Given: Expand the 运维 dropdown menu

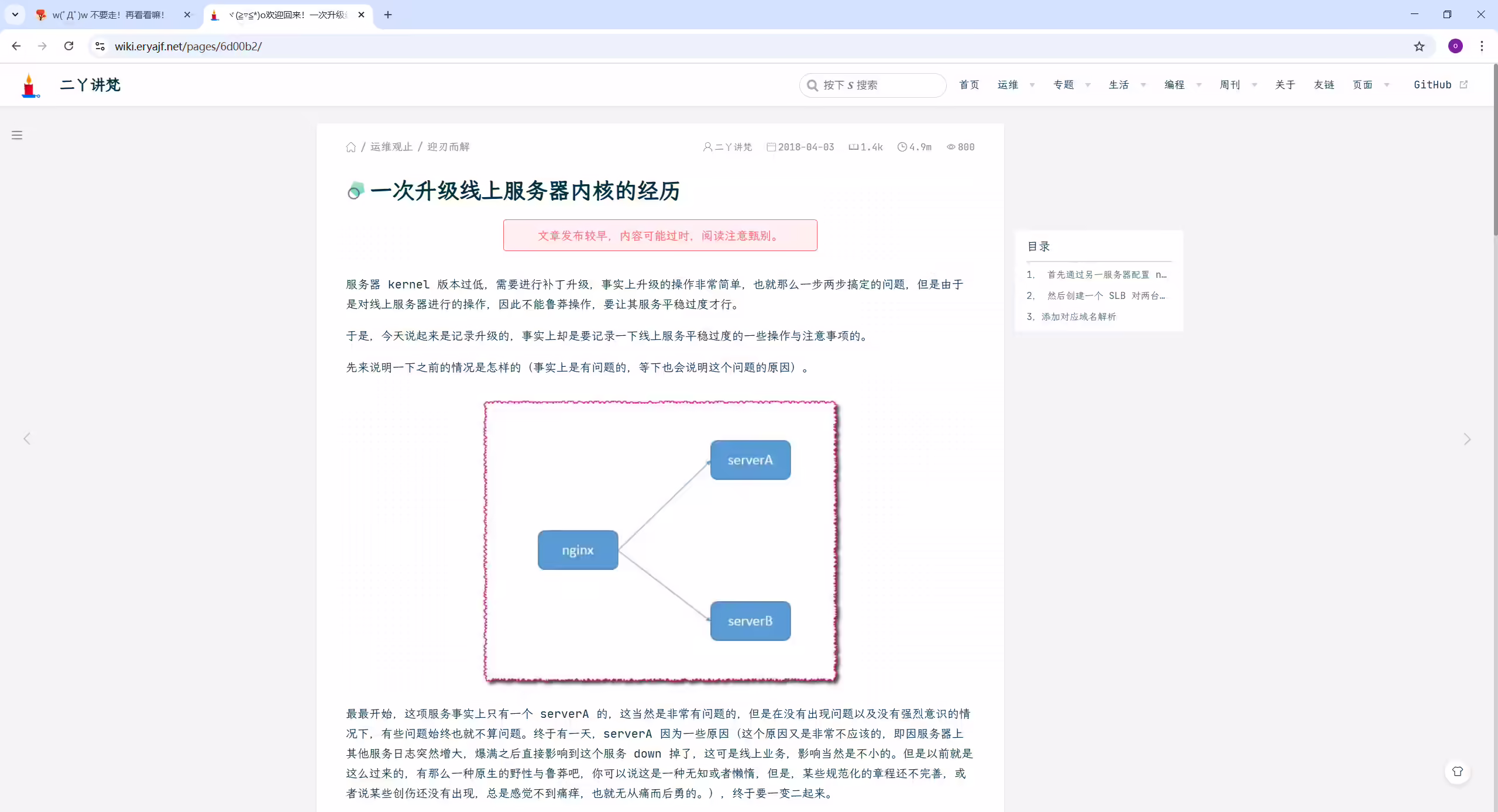Looking at the screenshot, I should (x=1016, y=85).
